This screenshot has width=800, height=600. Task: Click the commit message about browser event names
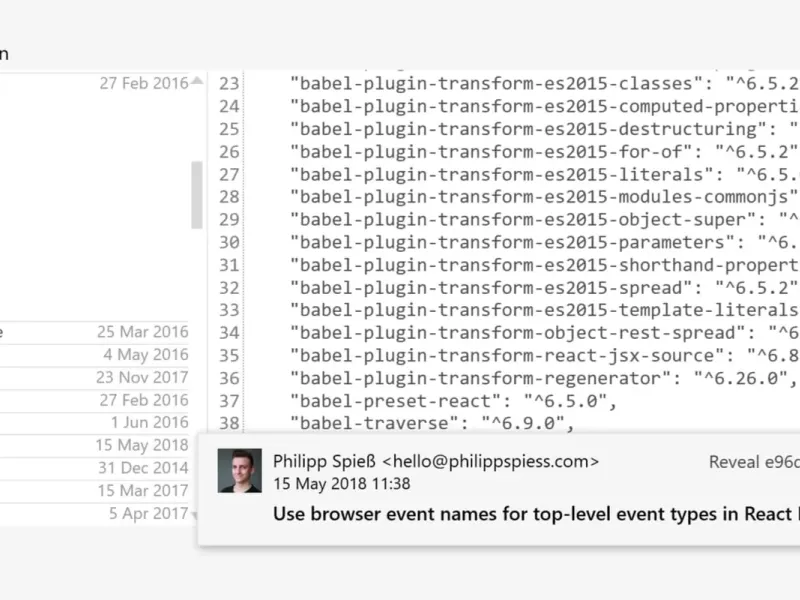536,514
